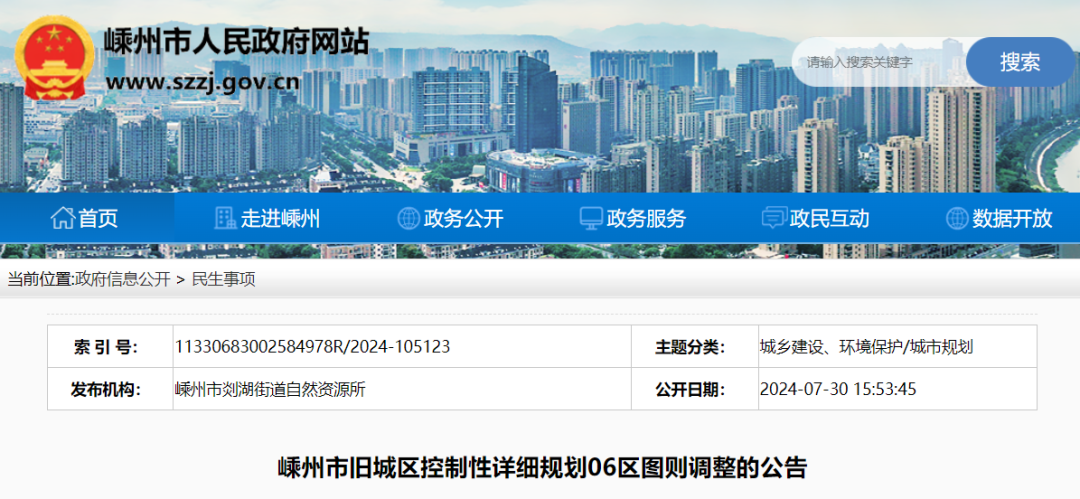Open the 政民互动 menu label
The width and height of the screenshot is (1080, 499).
click(829, 218)
